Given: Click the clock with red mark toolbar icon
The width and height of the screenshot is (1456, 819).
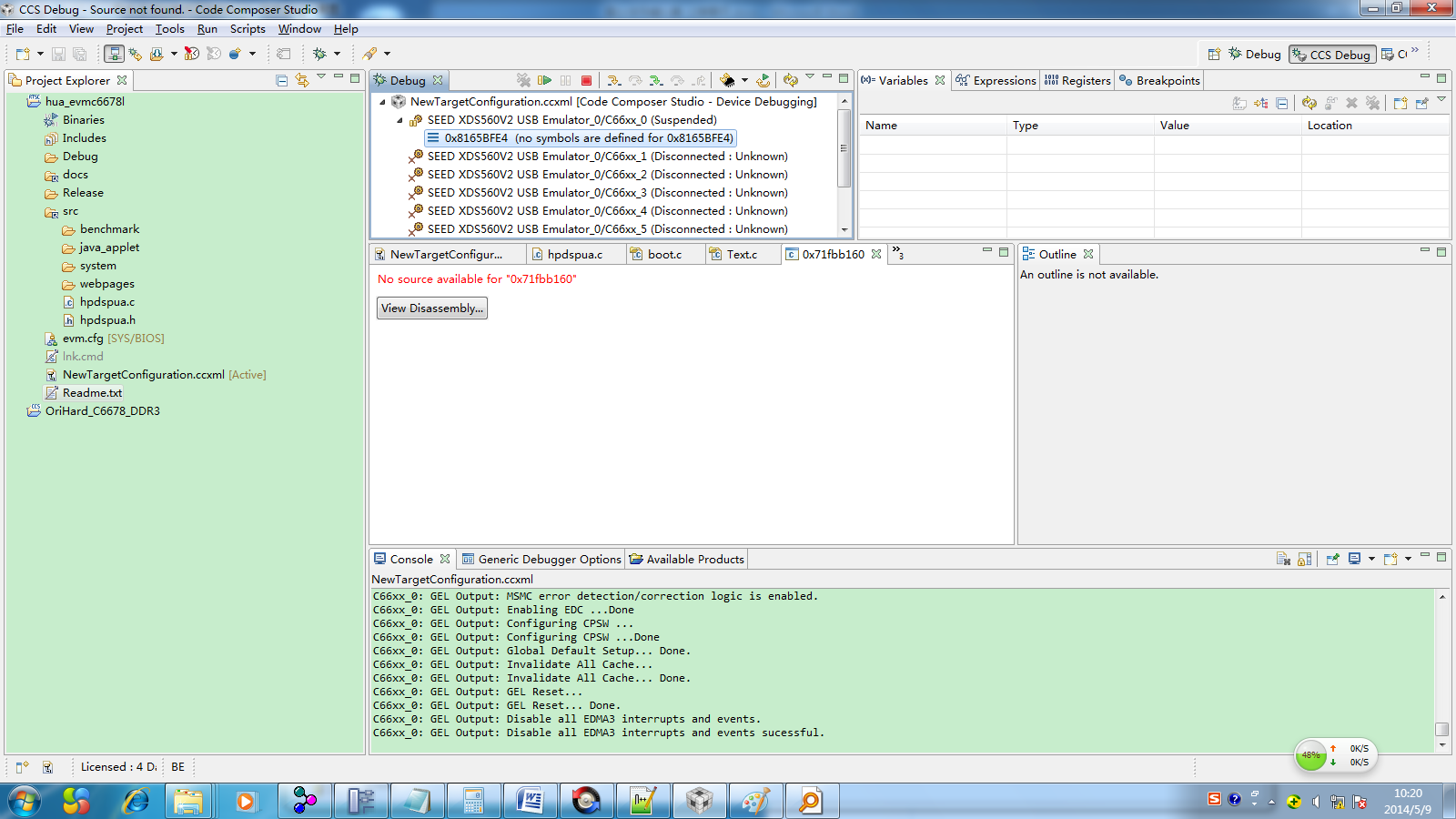Looking at the screenshot, I should pyautogui.click(x=191, y=54).
